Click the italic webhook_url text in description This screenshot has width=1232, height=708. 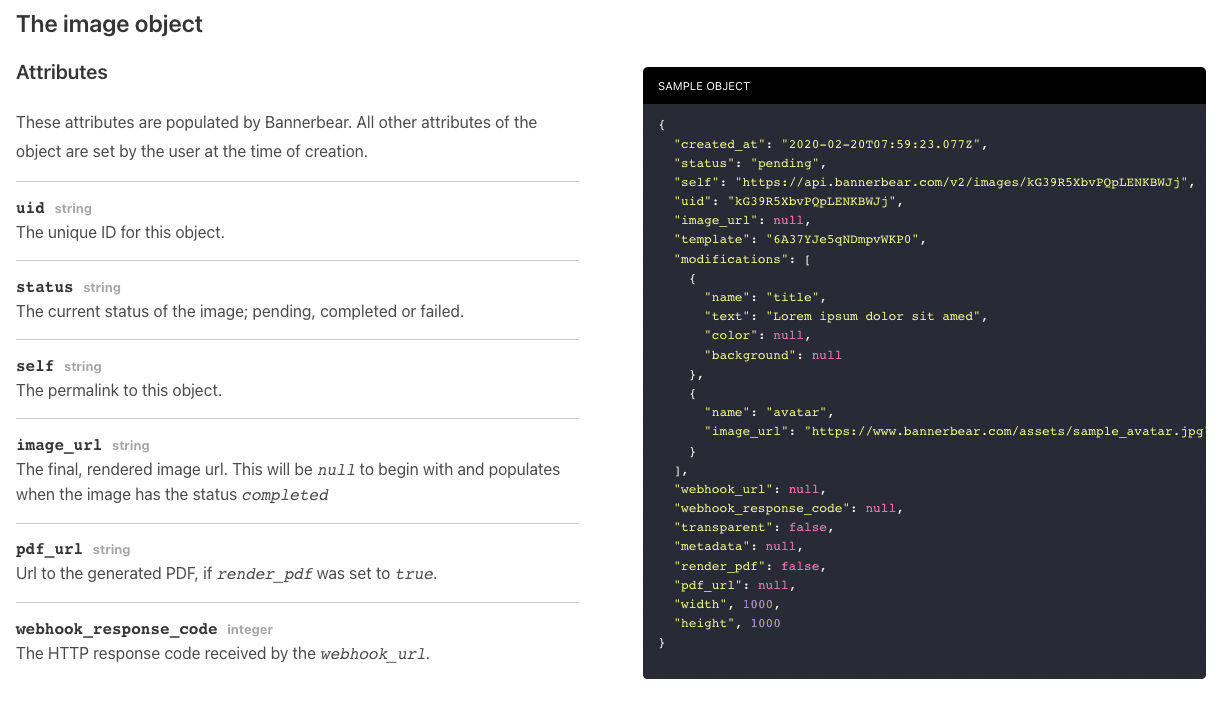[x=373, y=655]
